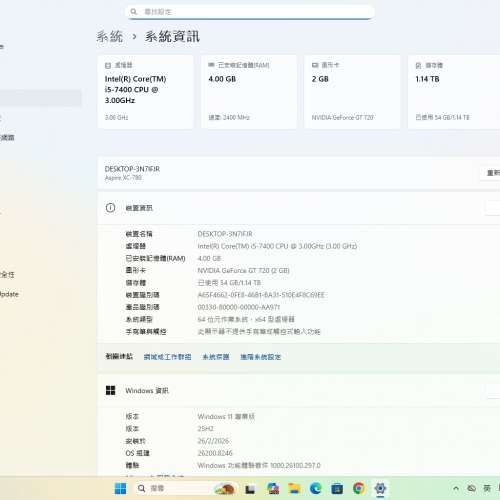Open Microsoft Store from the taskbar
This screenshot has height=500, width=500.
click(x=337, y=489)
